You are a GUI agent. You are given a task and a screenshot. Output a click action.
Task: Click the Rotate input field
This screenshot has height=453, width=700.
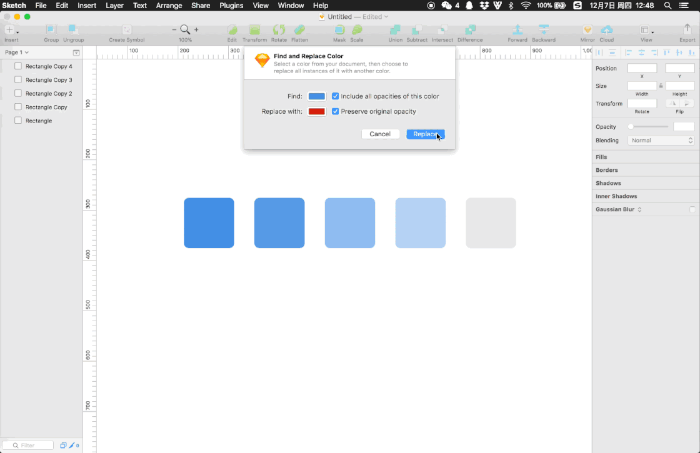(642, 103)
